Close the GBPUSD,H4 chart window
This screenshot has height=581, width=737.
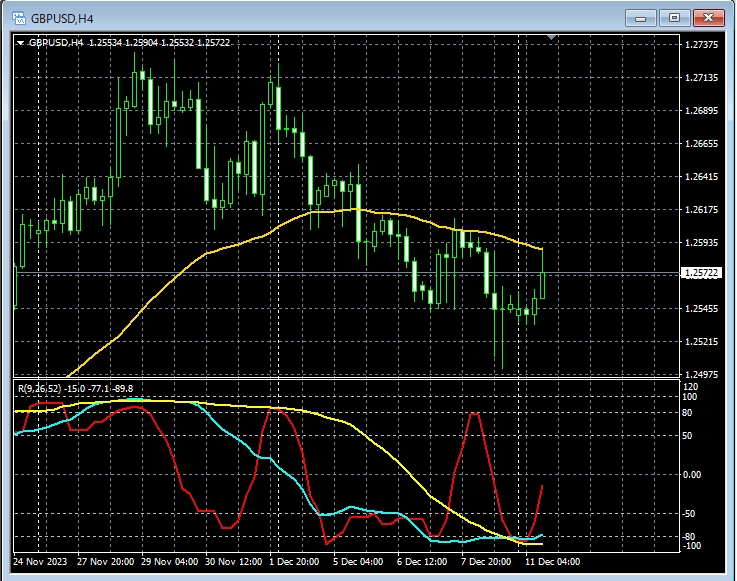coord(708,17)
